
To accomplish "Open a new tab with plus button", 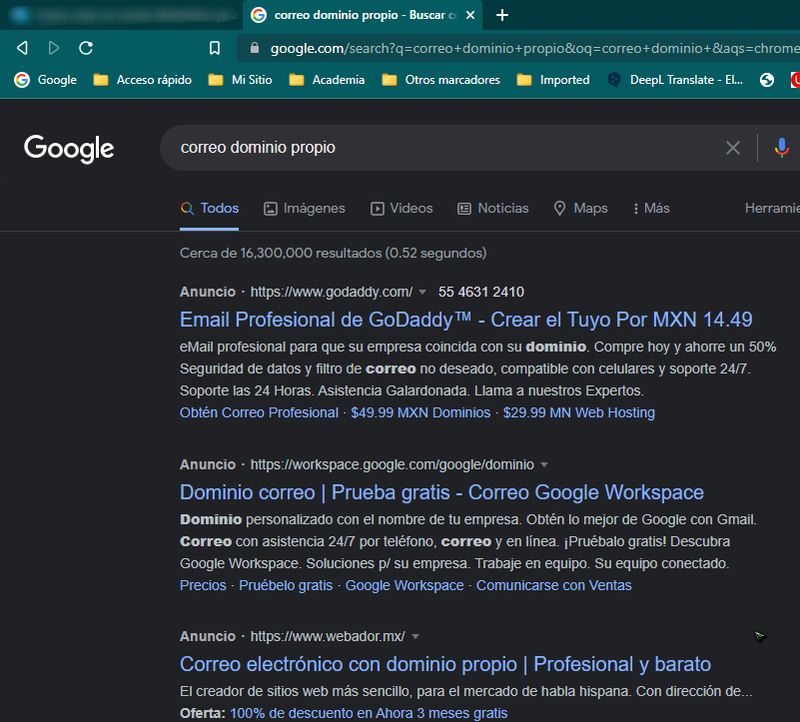I will pos(502,15).
